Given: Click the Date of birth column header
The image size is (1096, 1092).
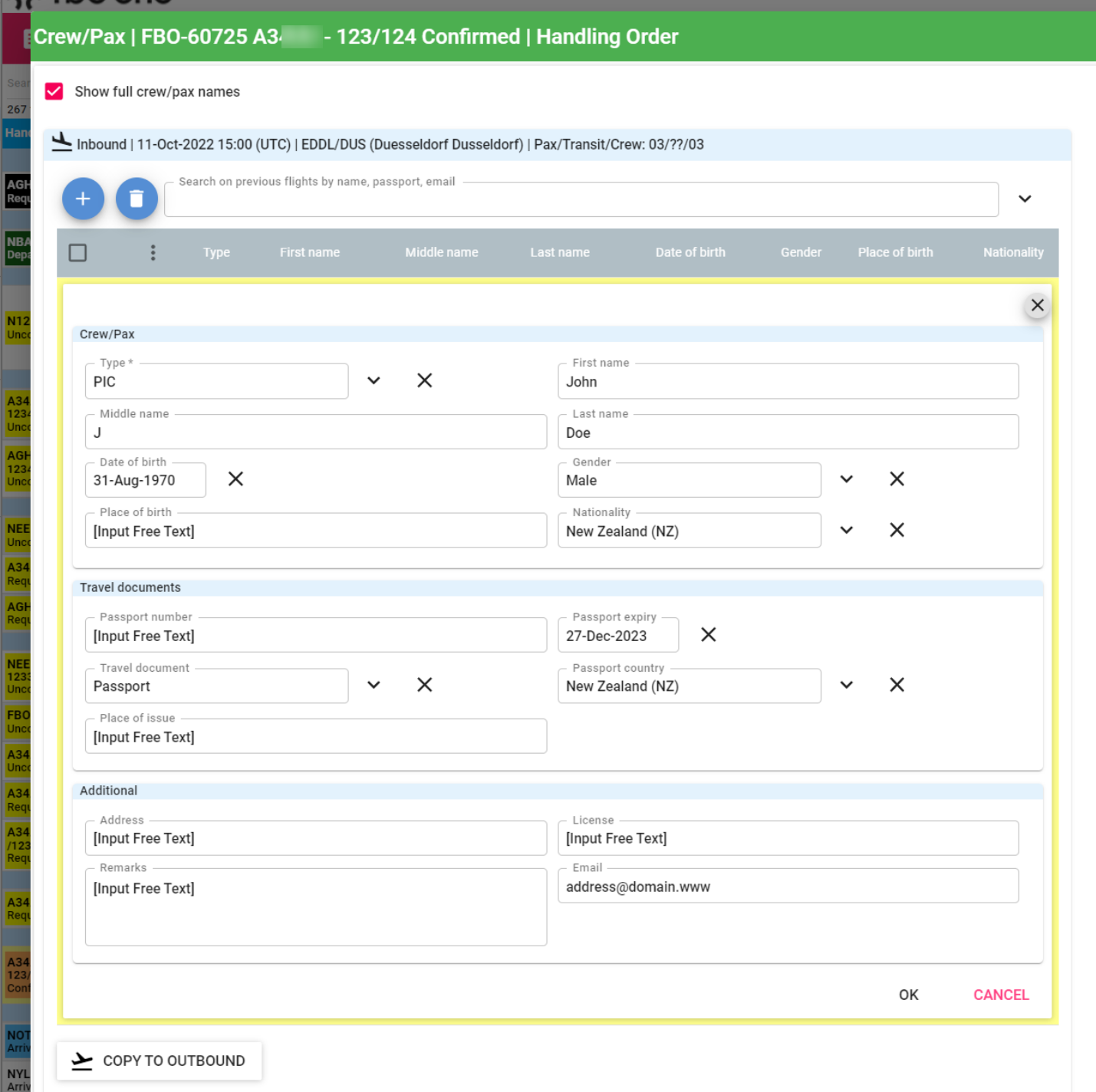Looking at the screenshot, I should (x=690, y=252).
